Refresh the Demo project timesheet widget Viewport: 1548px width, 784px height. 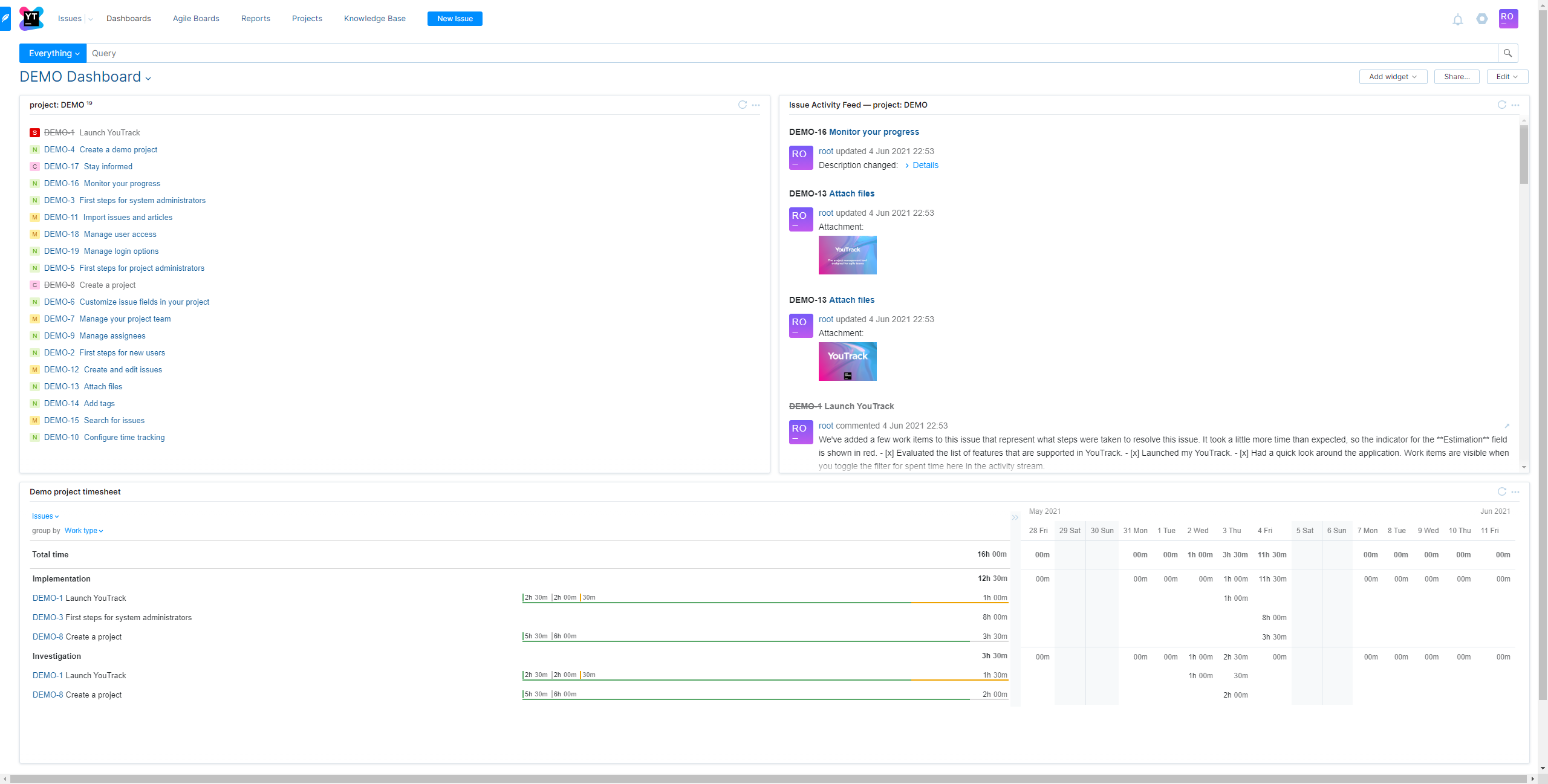click(x=1502, y=491)
